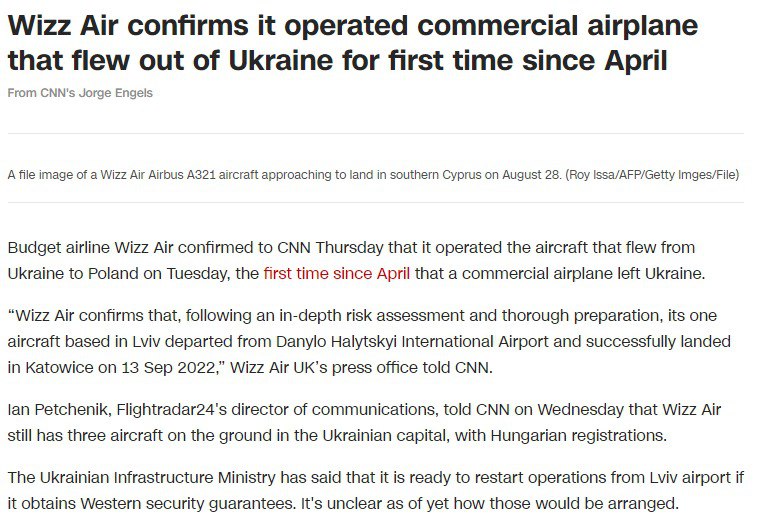
Task: Click the file image caption text
Action: [x=280, y=175]
